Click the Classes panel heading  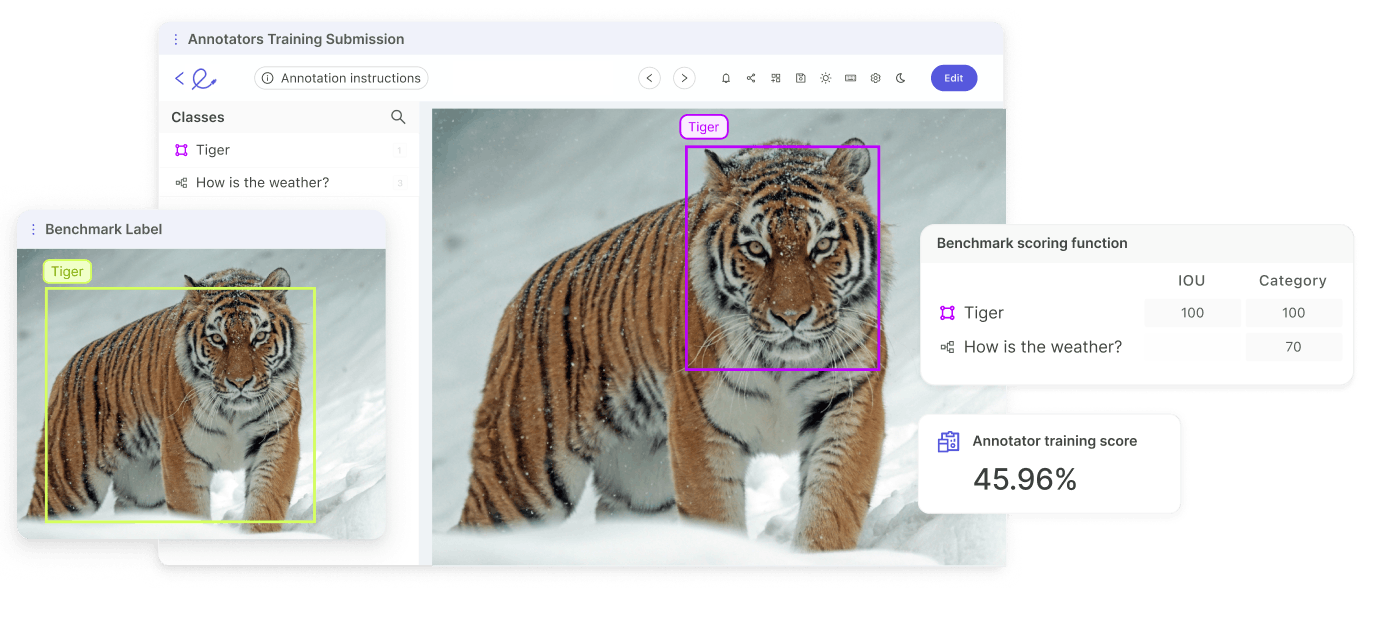[198, 117]
